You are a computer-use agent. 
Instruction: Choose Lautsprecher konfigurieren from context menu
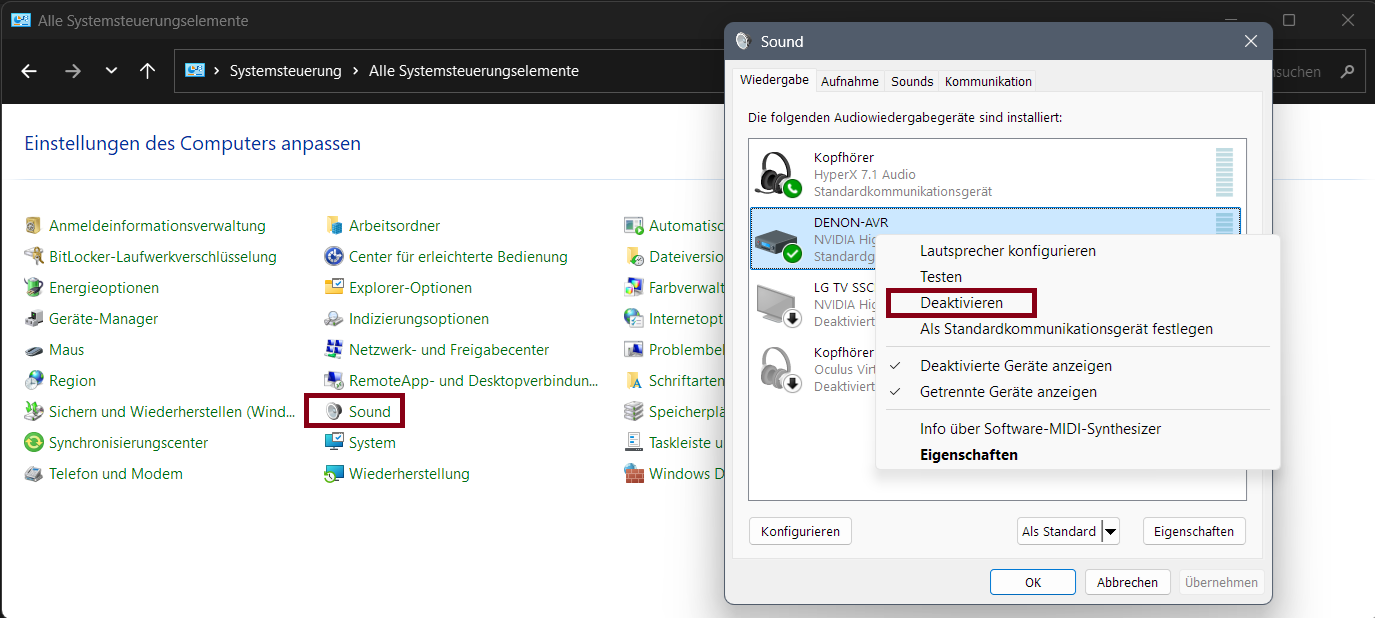pyautogui.click(x=1077, y=251)
